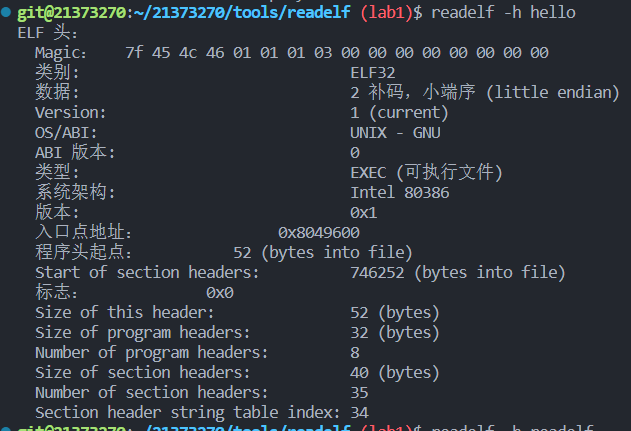Click the 'git@21373270' user host text
Screen dimensions: 631x431
(72, 12)
